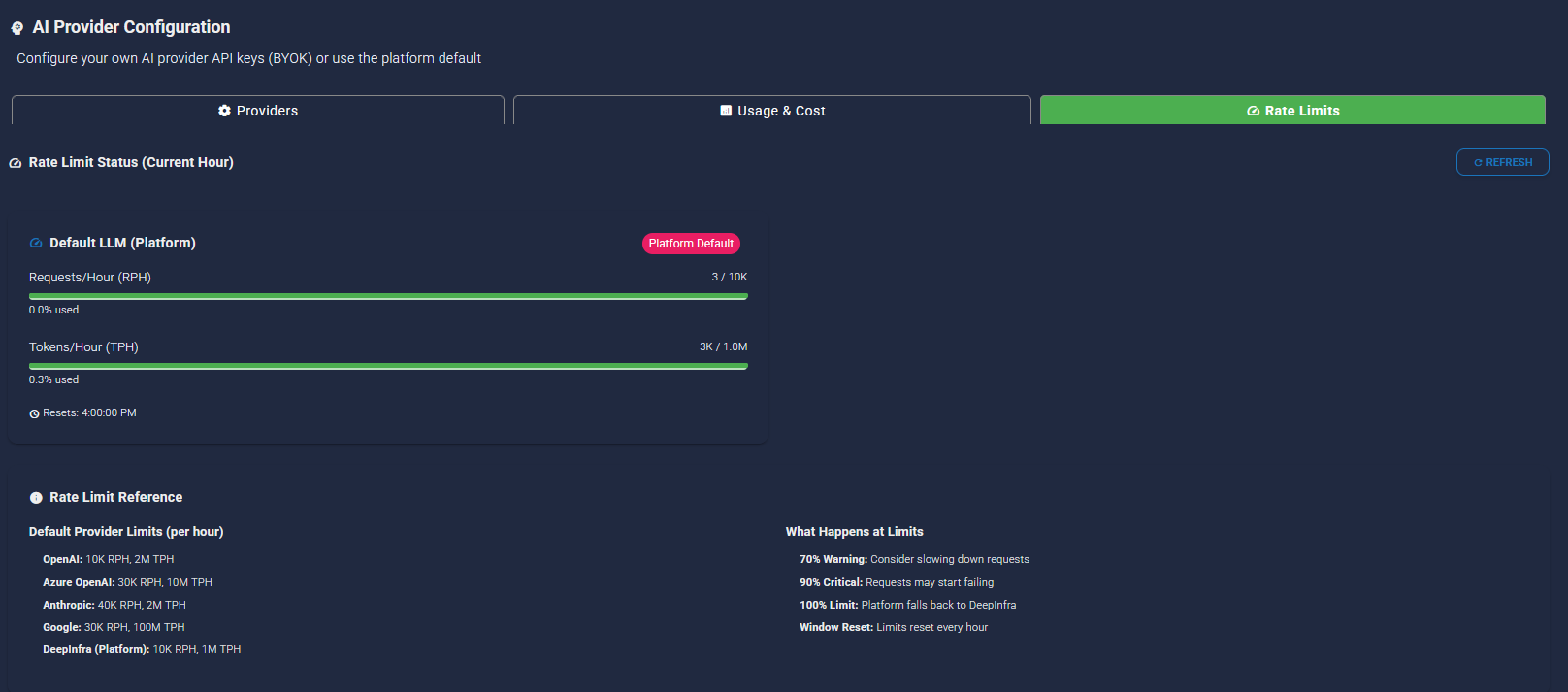
Task: Click the gauge icon next to Rate Limit Status
Action: (x=16, y=163)
